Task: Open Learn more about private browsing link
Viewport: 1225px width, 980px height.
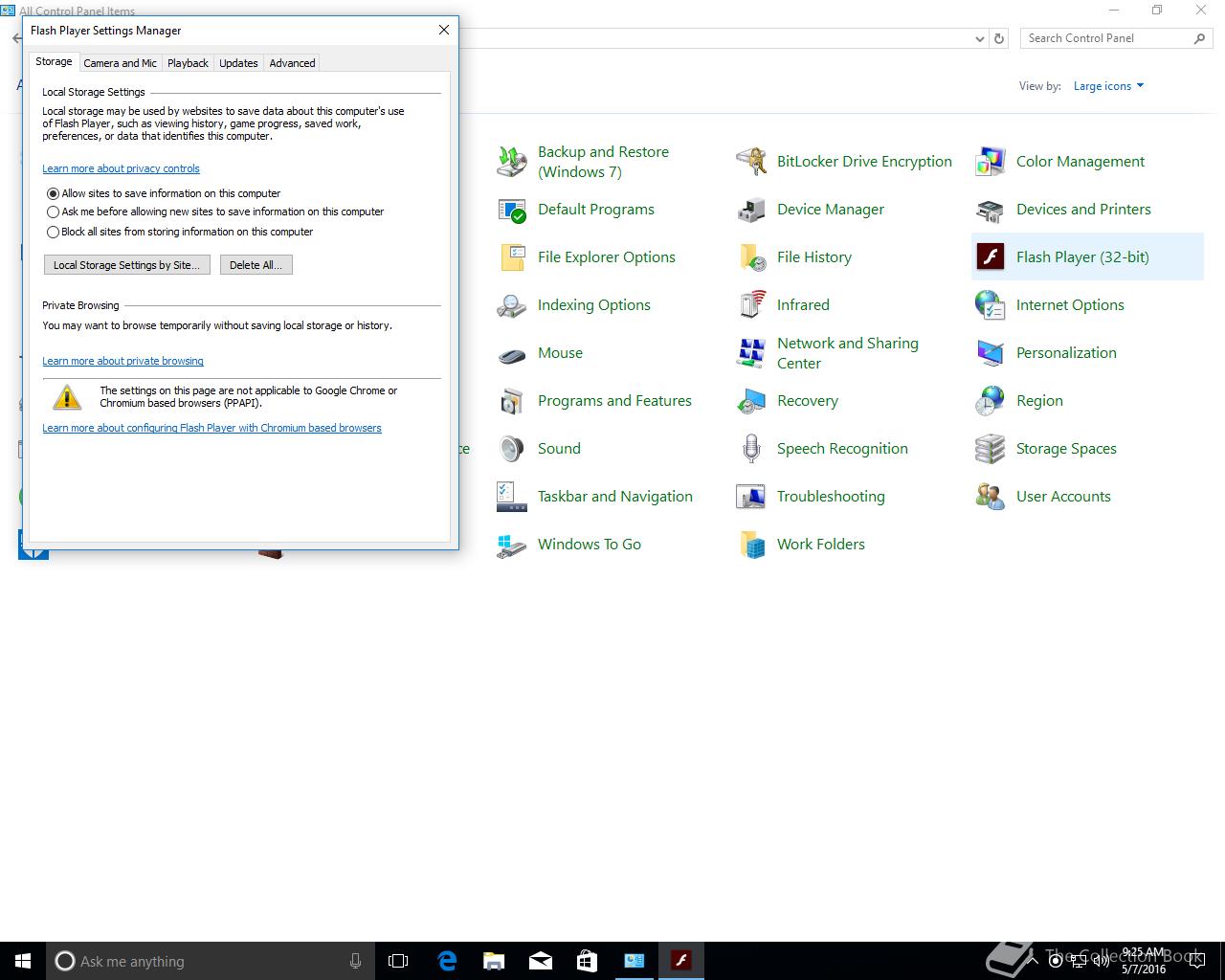Action: 122,361
